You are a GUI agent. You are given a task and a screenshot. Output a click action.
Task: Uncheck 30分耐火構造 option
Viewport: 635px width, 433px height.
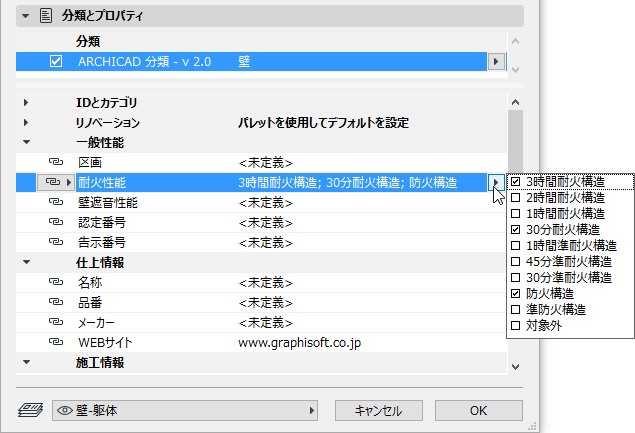516,230
